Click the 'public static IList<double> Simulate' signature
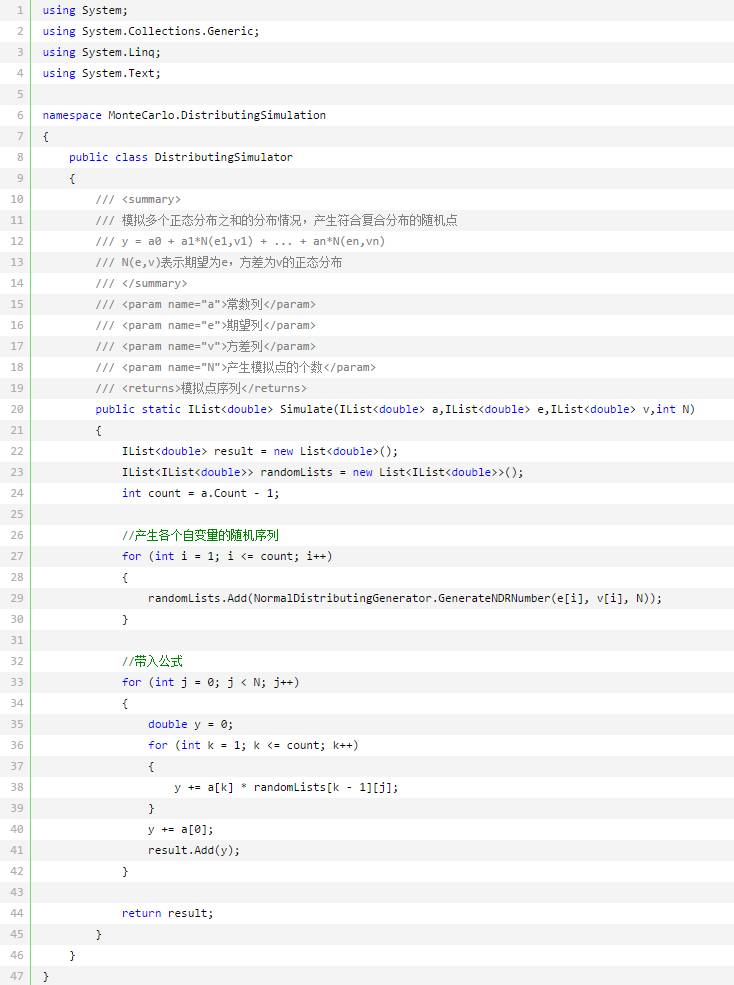The height and width of the screenshot is (985, 734). [x=395, y=409]
